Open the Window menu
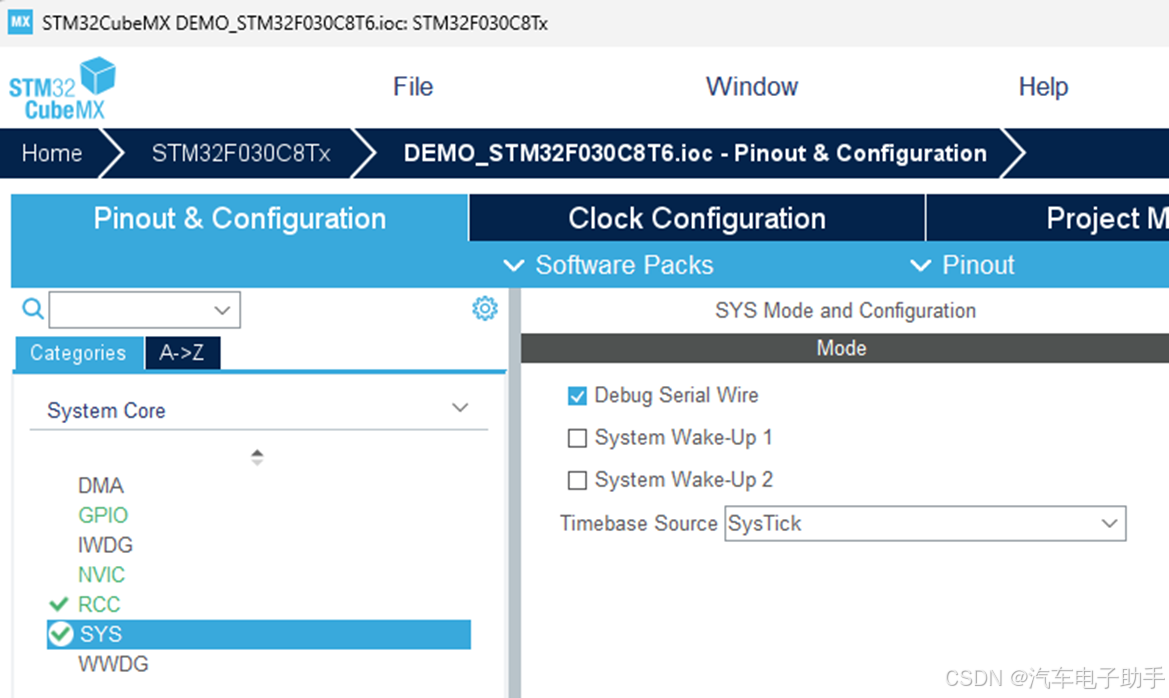Image resolution: width=1169 pixels, height=698 pixels. tap(752, 87)
